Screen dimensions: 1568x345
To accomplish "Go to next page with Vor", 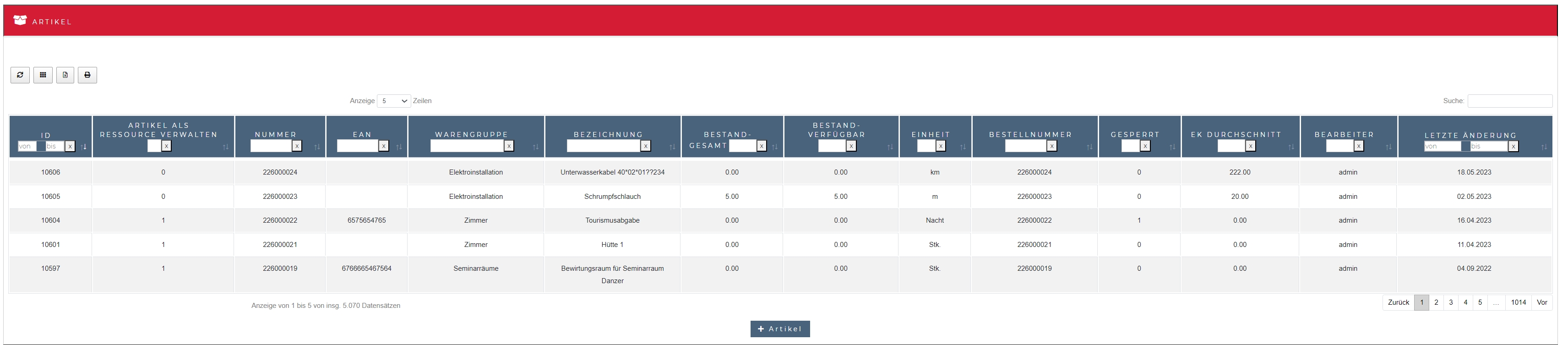I will [x=1542, y=302].
